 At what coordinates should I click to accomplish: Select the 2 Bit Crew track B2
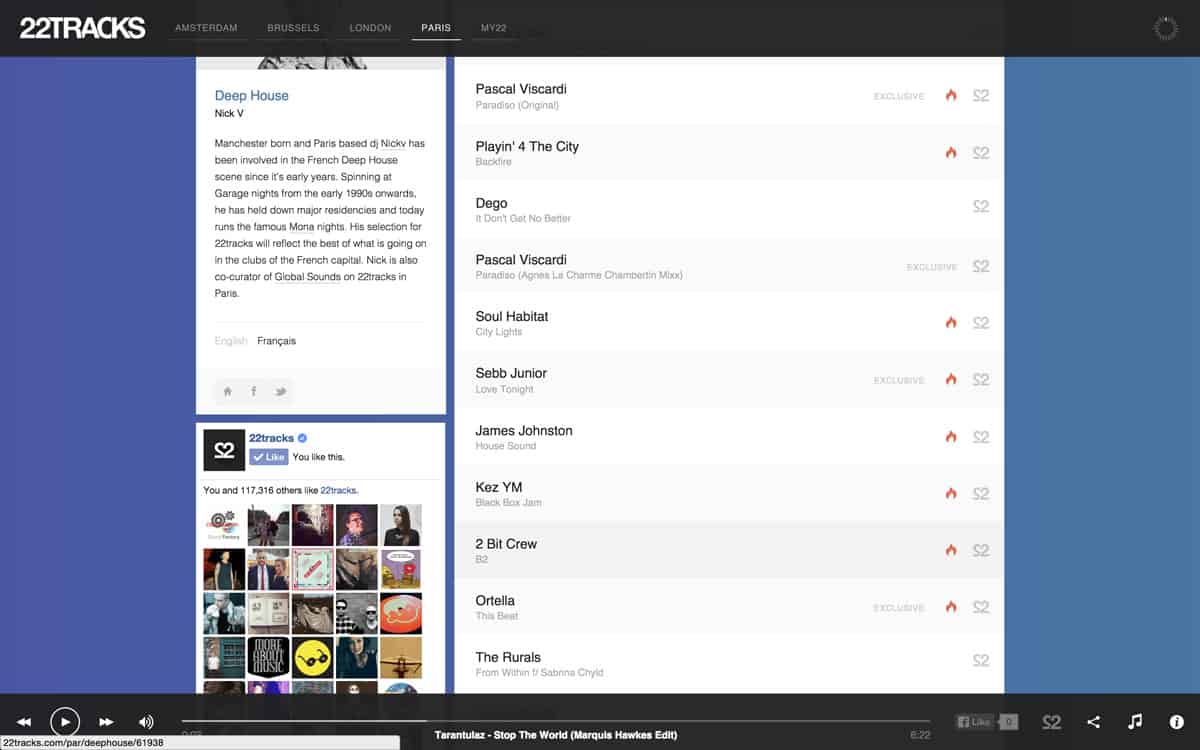pyautogui.click(x=729, y=550)
